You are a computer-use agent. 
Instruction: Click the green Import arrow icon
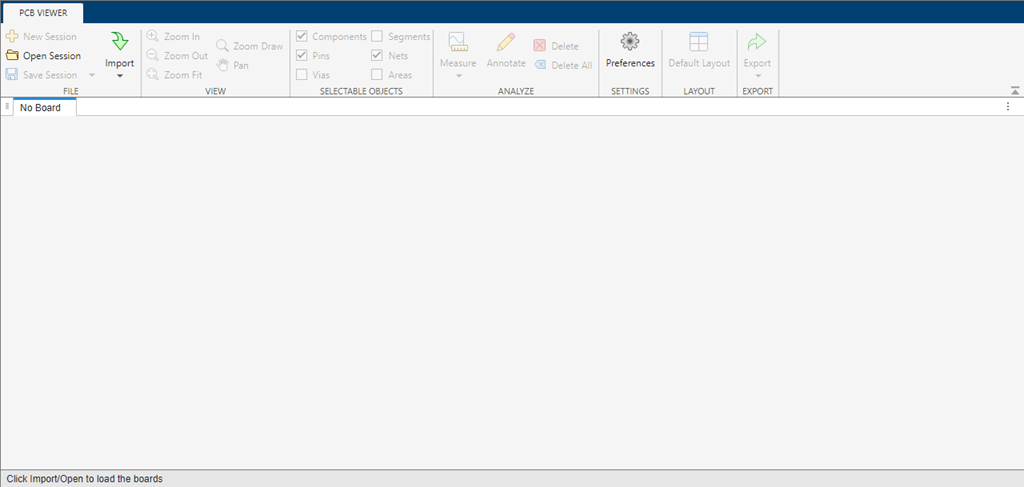[119, 42]
